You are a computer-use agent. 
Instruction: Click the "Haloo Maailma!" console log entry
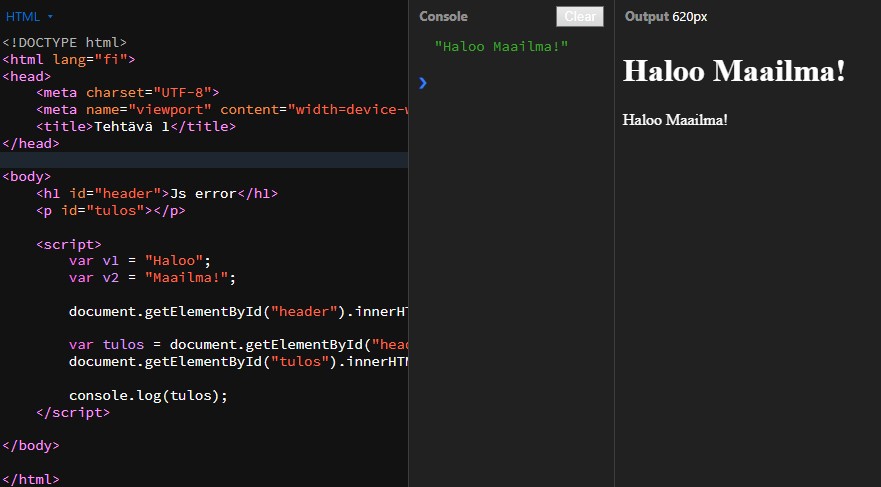[x=501, y=46]
